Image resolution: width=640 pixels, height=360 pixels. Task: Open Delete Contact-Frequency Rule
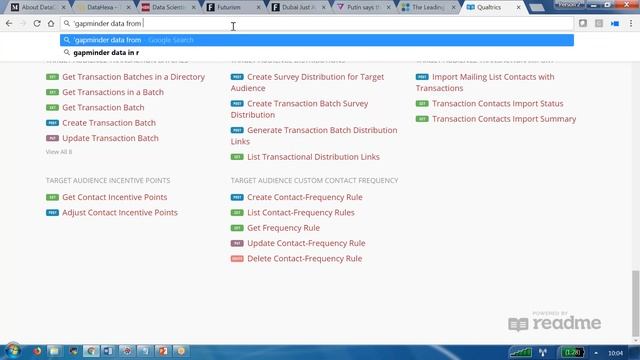coord(304,258)
